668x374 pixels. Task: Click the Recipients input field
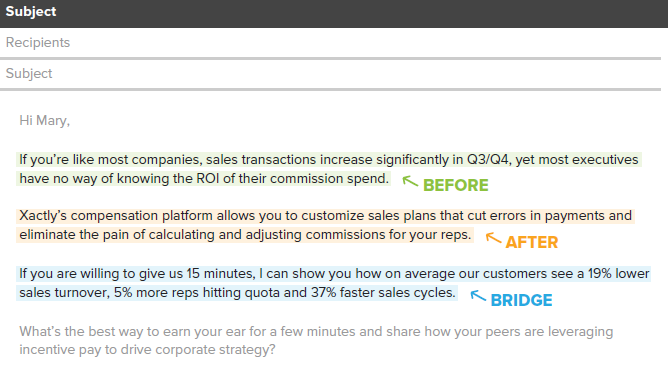pyautogui.click(x=330, y=43)
